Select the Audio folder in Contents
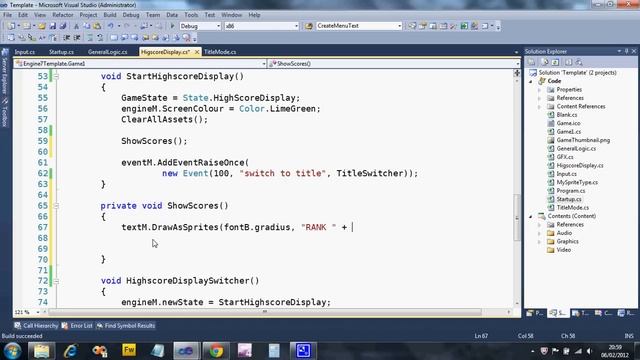The width and height of the screenshot is (640, 360). [564, 233]
